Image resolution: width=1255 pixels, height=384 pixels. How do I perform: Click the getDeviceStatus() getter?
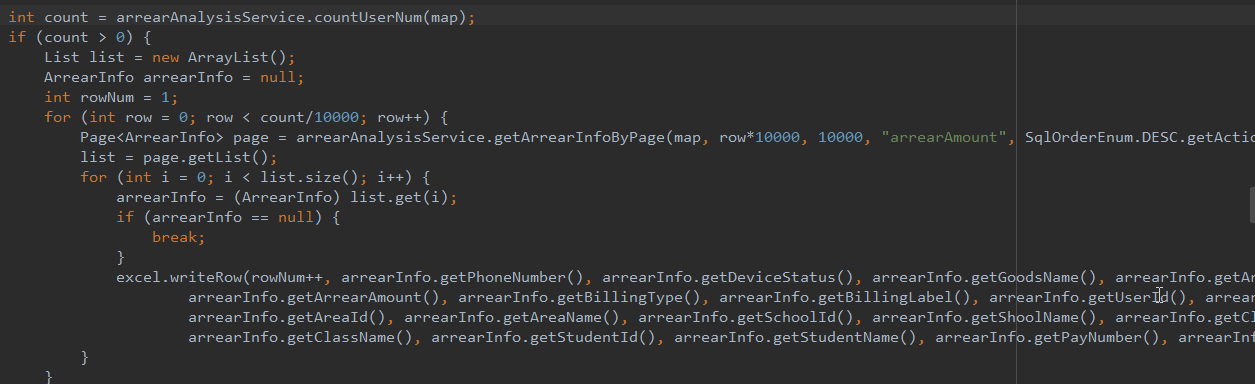point(777,277)
